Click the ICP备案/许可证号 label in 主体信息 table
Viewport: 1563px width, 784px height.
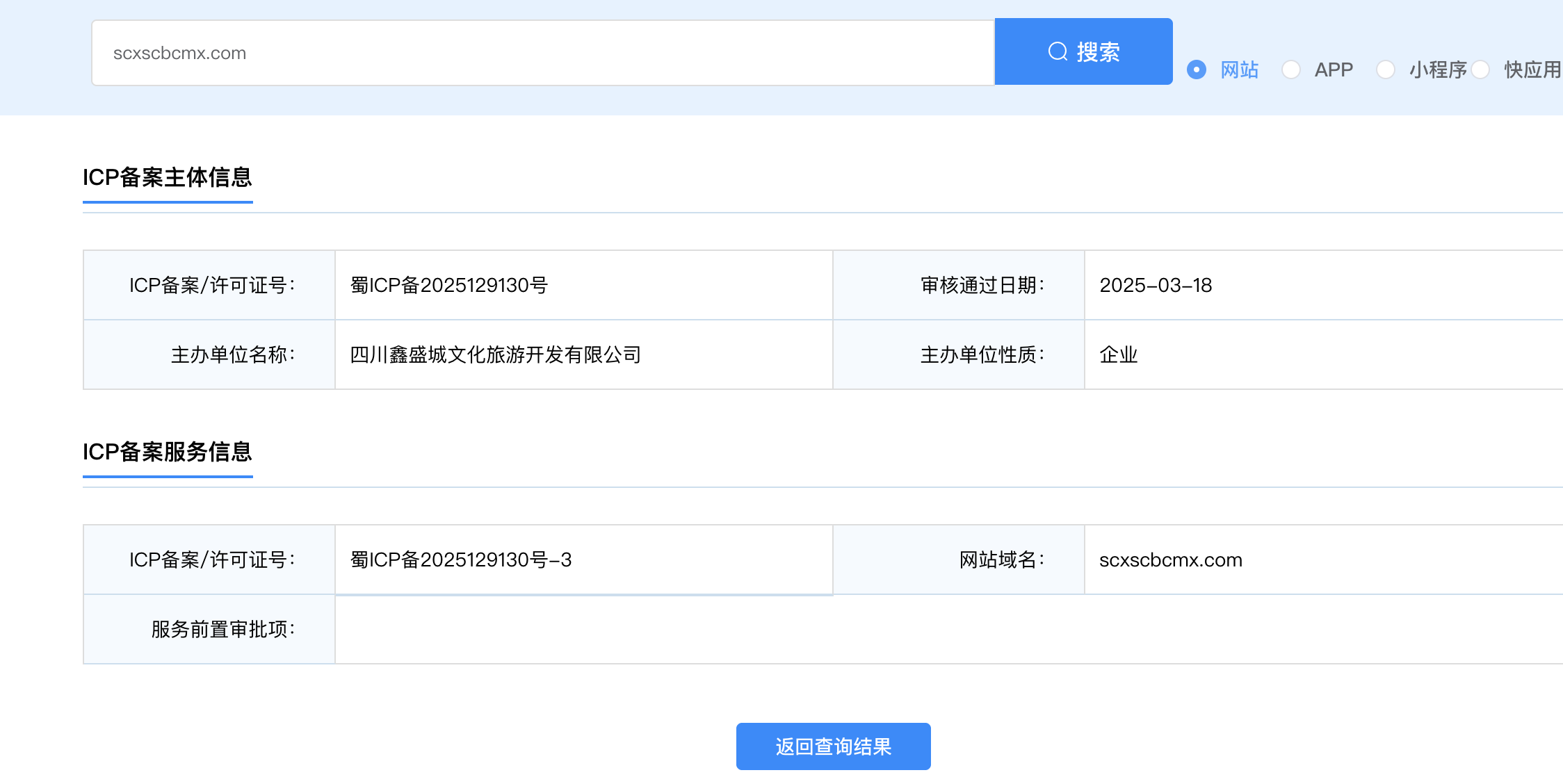213,286
